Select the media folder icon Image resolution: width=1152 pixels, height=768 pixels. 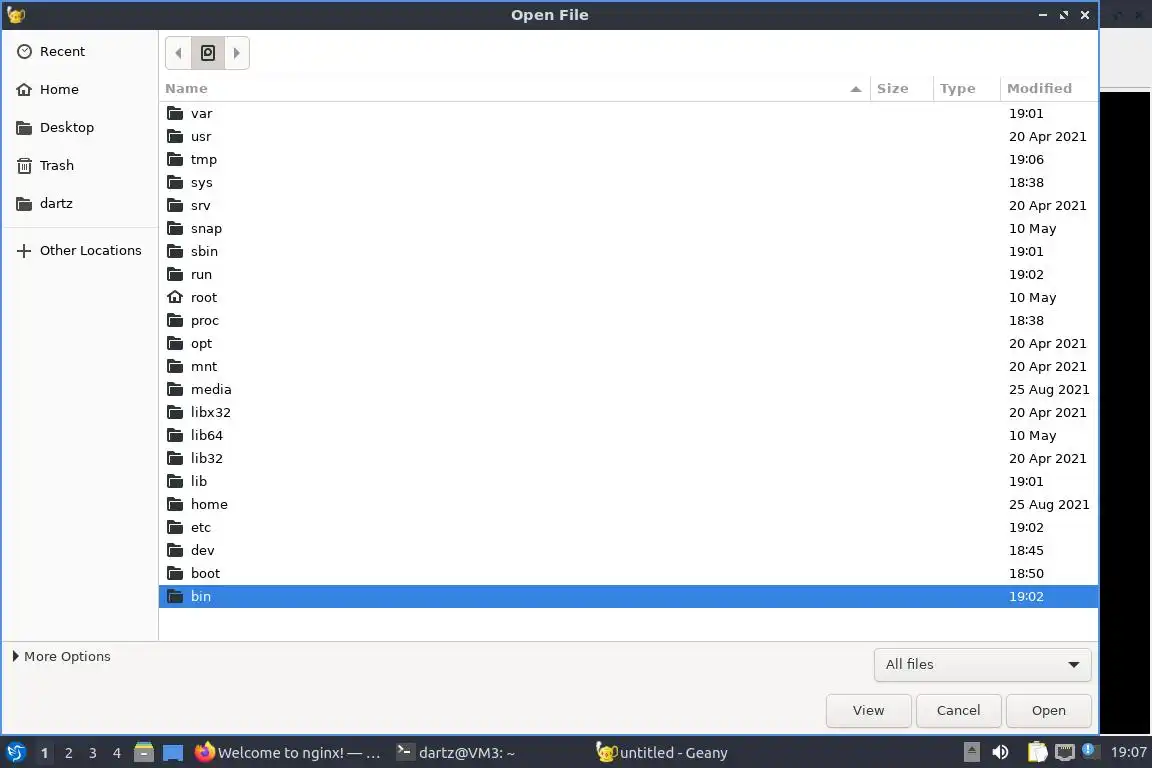point(175,390)
